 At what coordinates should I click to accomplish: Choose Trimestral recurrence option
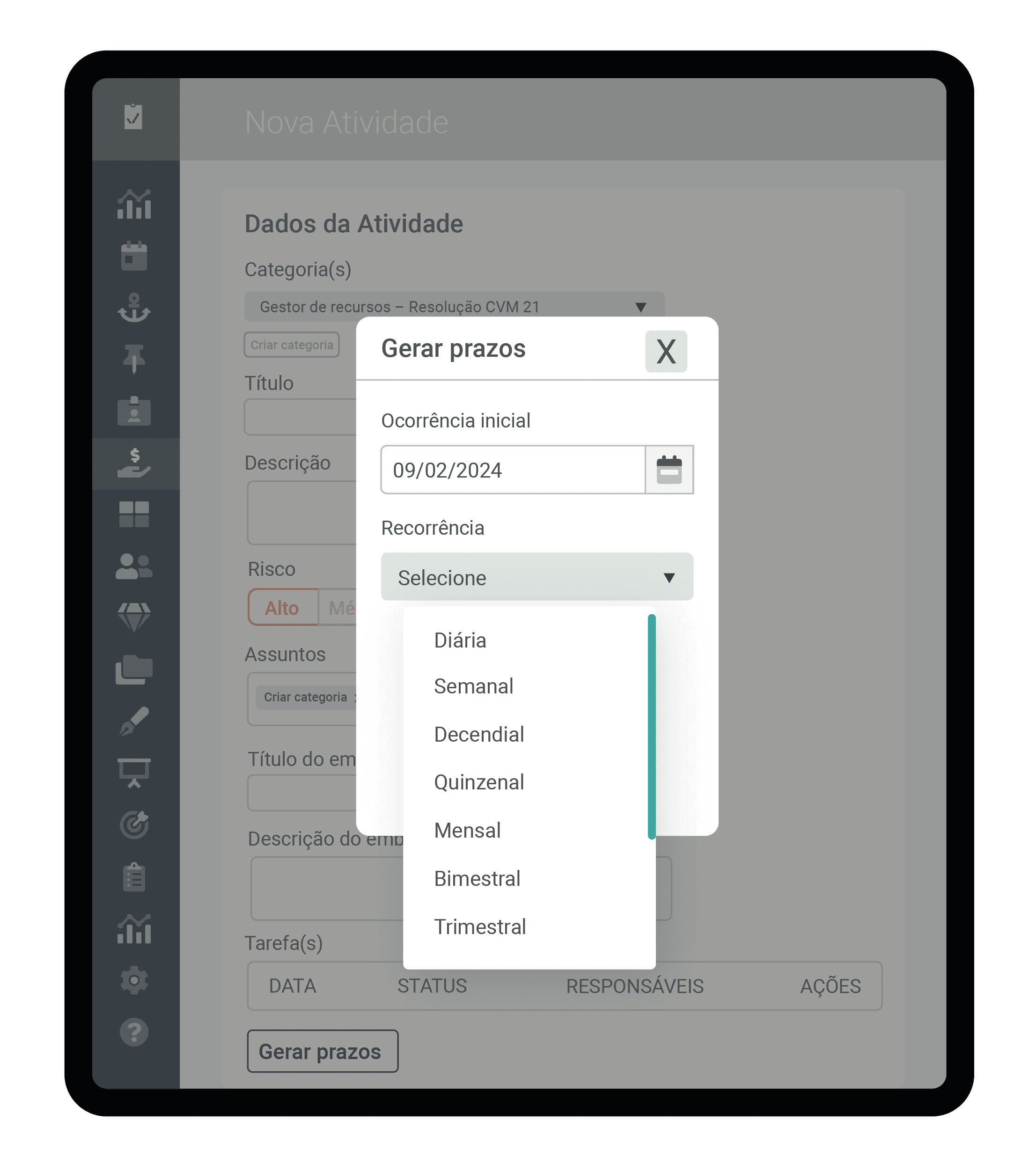(480, 927)
